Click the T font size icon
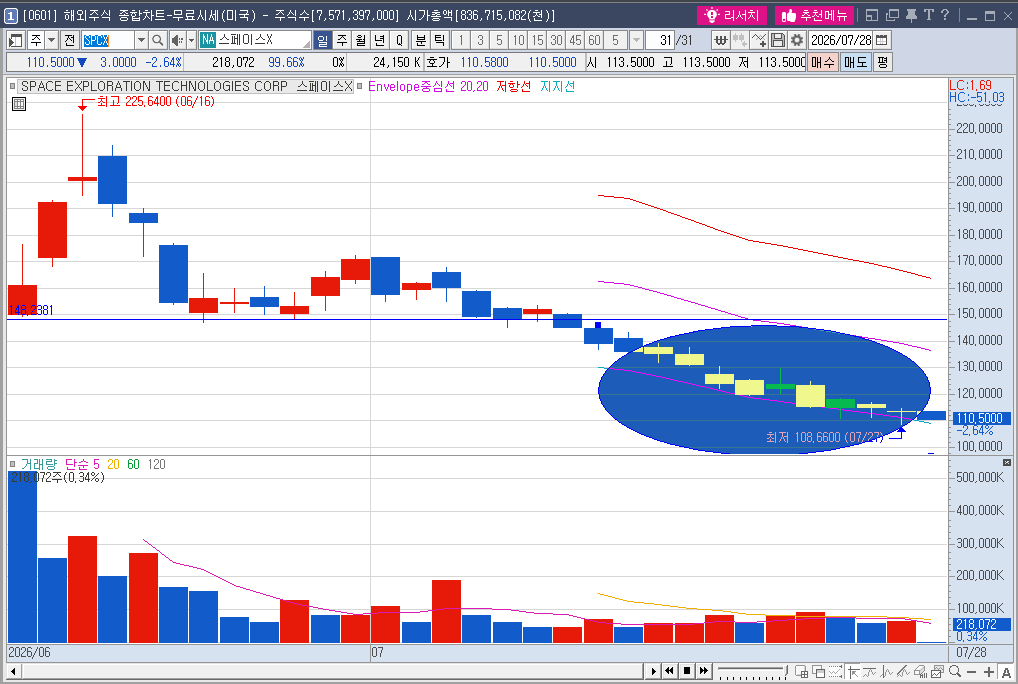1018x684 pixels. pos(928,15)
